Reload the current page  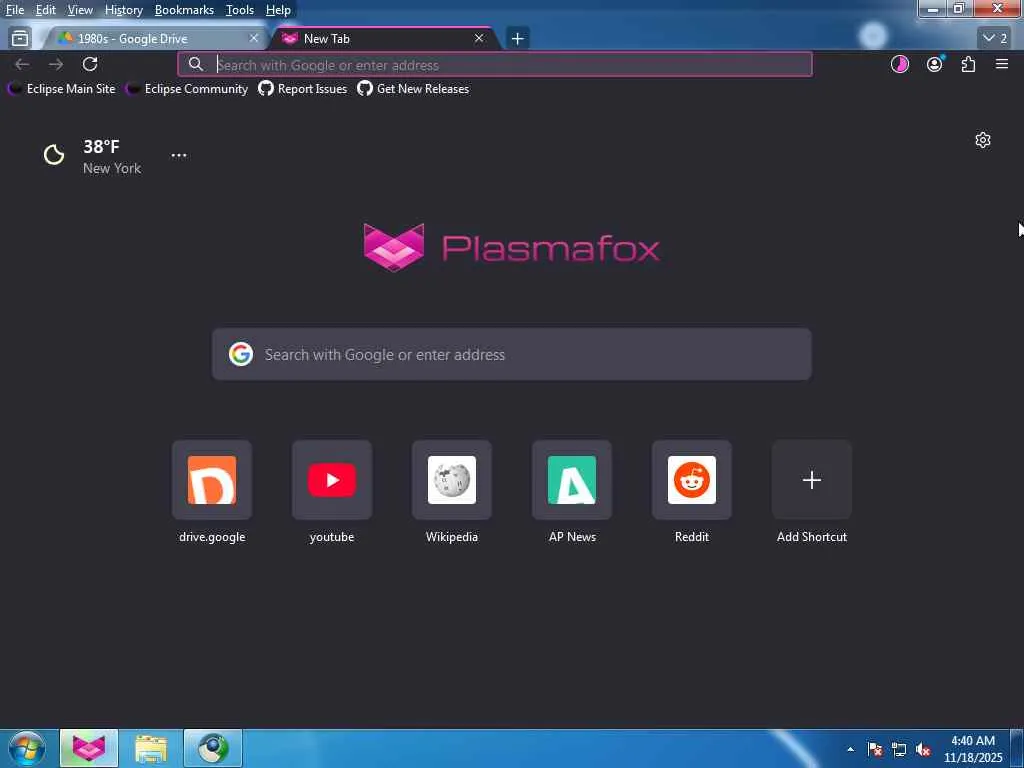(90, 64)
